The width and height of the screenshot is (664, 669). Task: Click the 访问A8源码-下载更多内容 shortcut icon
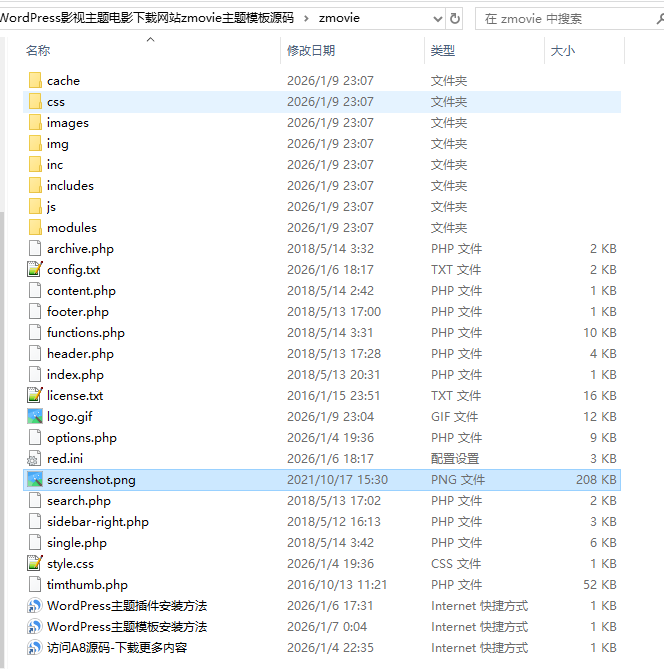coord(35,647)
